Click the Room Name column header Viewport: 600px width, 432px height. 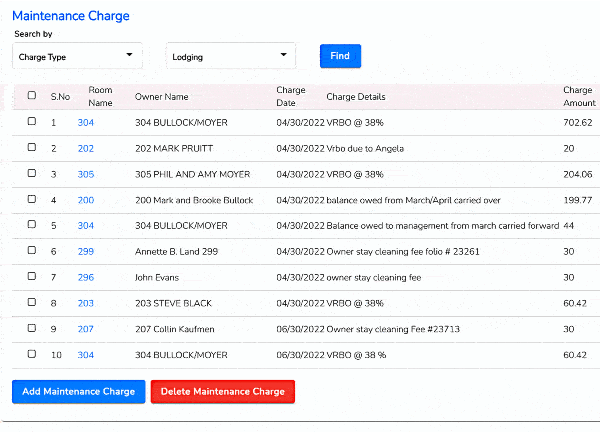[x=100, y=96]
